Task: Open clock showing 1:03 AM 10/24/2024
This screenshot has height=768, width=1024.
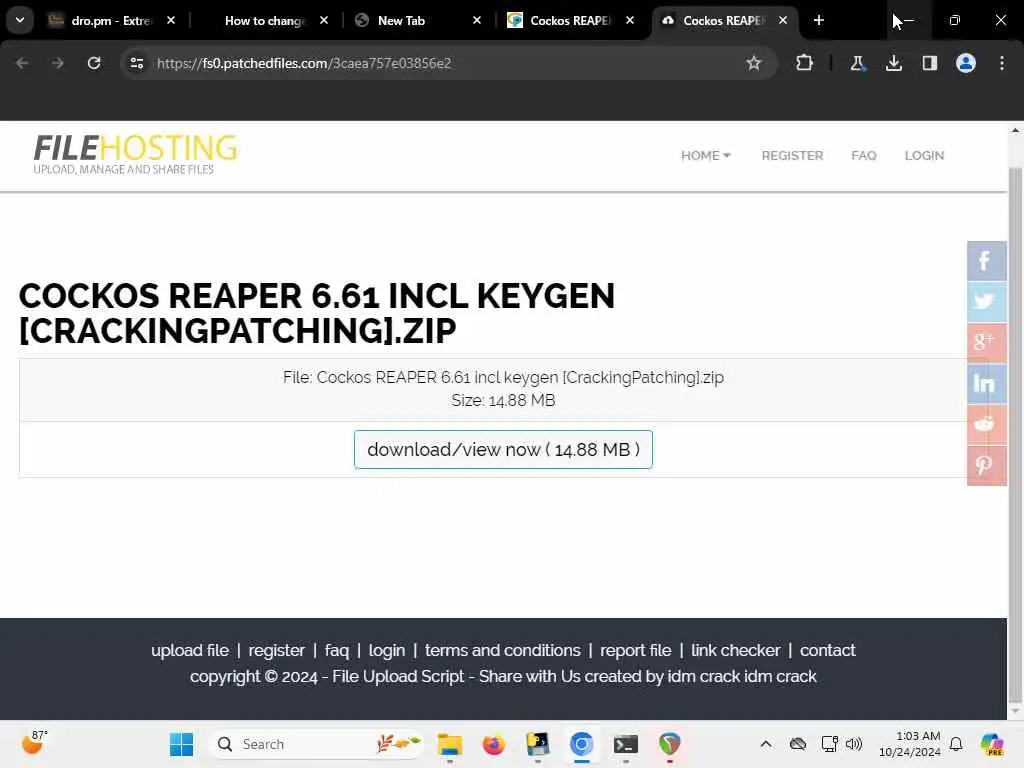Action: (x=910, y=744)
